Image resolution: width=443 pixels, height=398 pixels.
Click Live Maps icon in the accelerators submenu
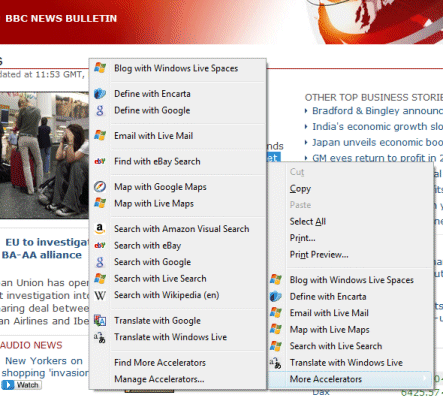coord(100,203)
